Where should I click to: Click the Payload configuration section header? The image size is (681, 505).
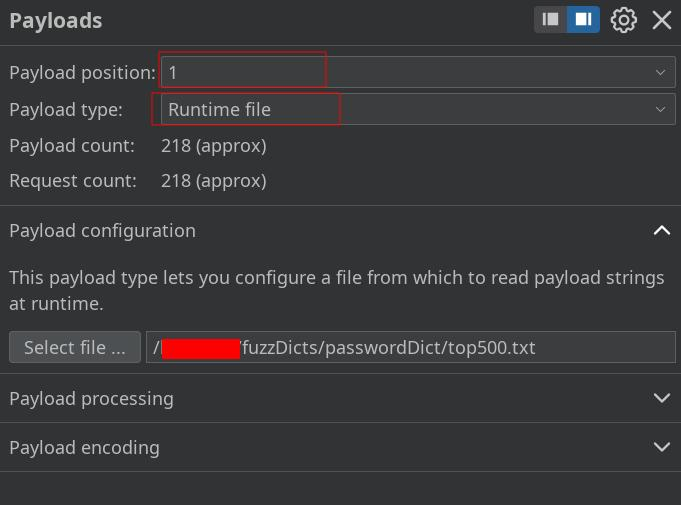pyautogui.click(x=102, y=230)
